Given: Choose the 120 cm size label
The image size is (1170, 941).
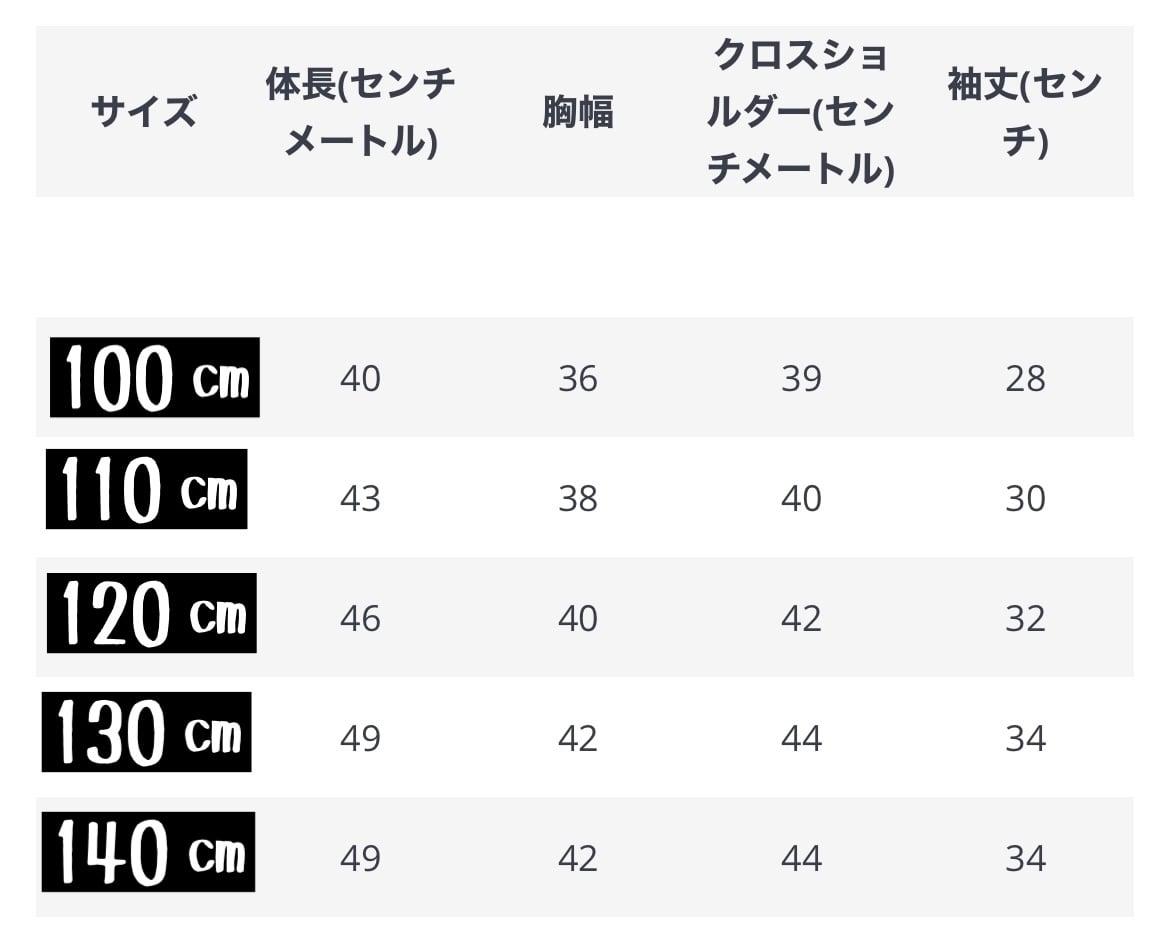Looking at the screenshot, I should tap(152, 613).
